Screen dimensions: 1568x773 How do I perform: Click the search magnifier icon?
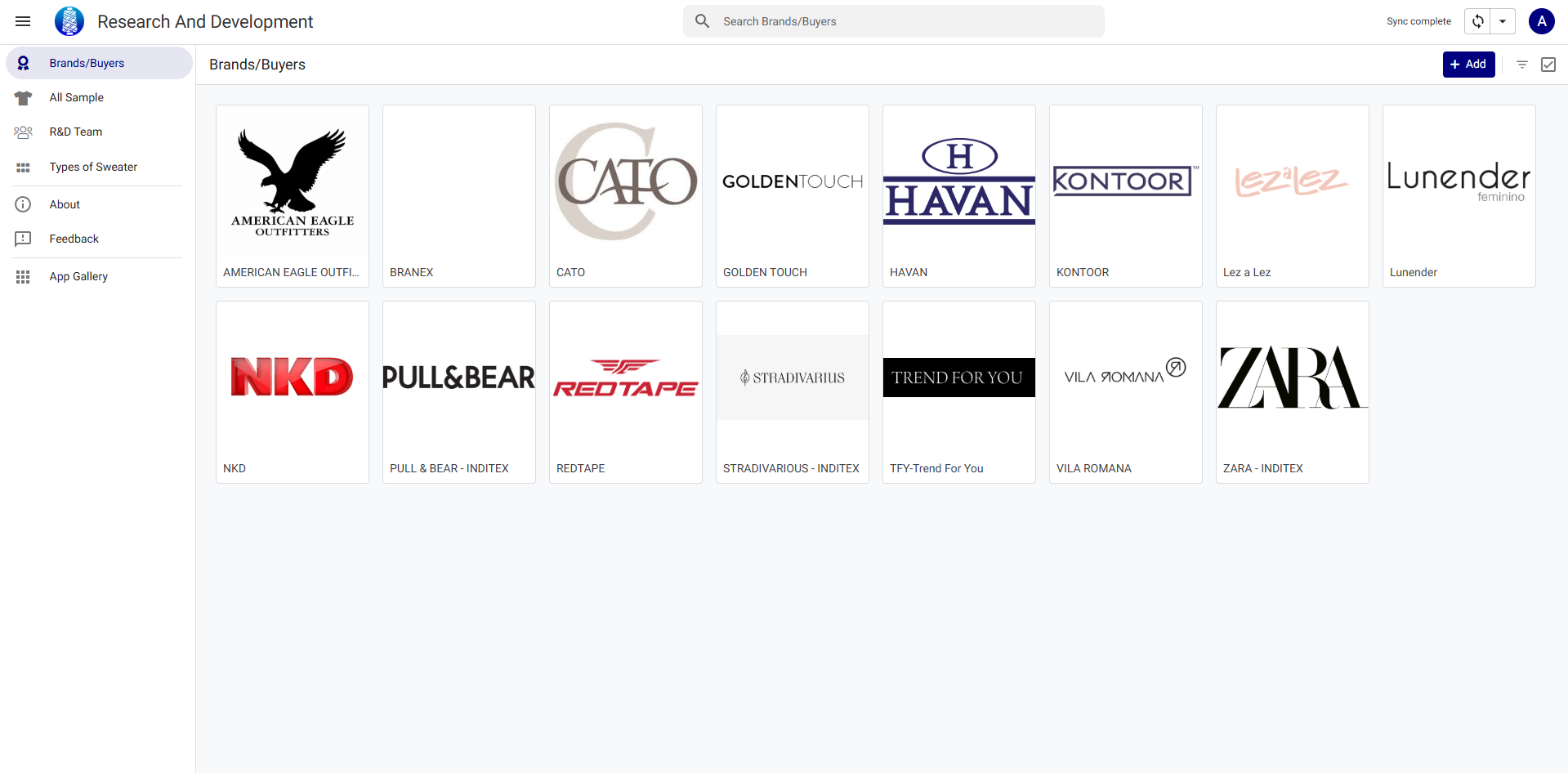click(702, 21)
